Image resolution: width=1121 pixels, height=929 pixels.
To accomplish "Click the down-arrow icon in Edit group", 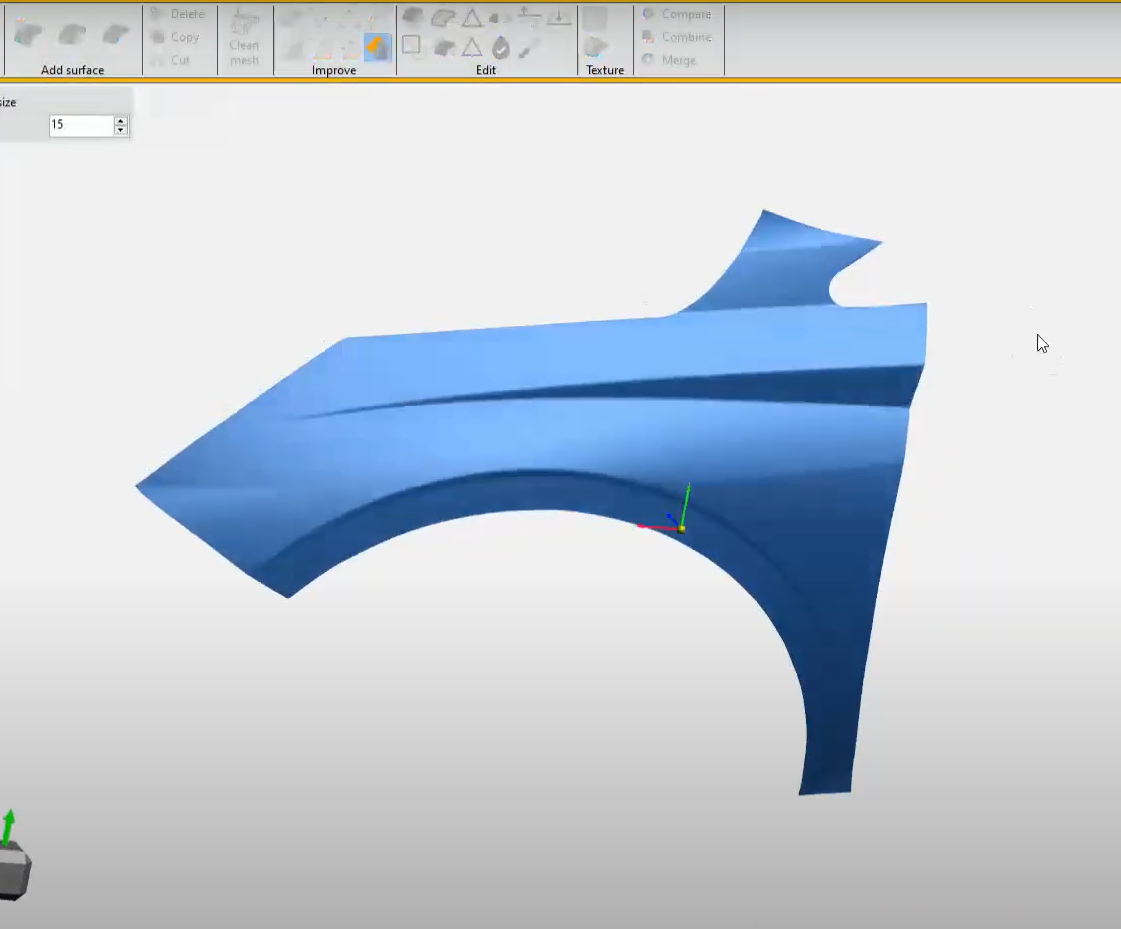I will 559,17.
